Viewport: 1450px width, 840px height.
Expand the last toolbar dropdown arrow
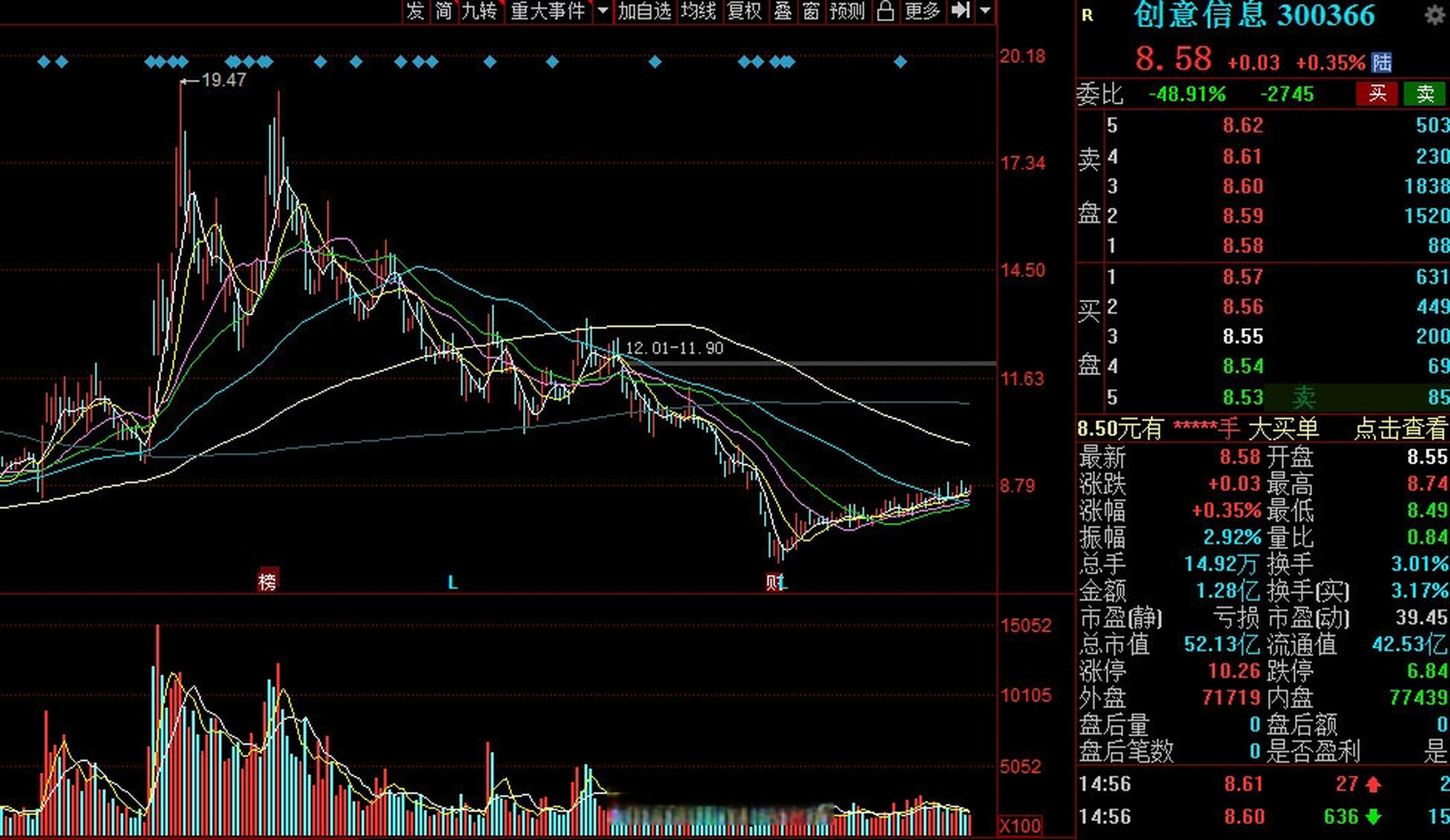985,11
